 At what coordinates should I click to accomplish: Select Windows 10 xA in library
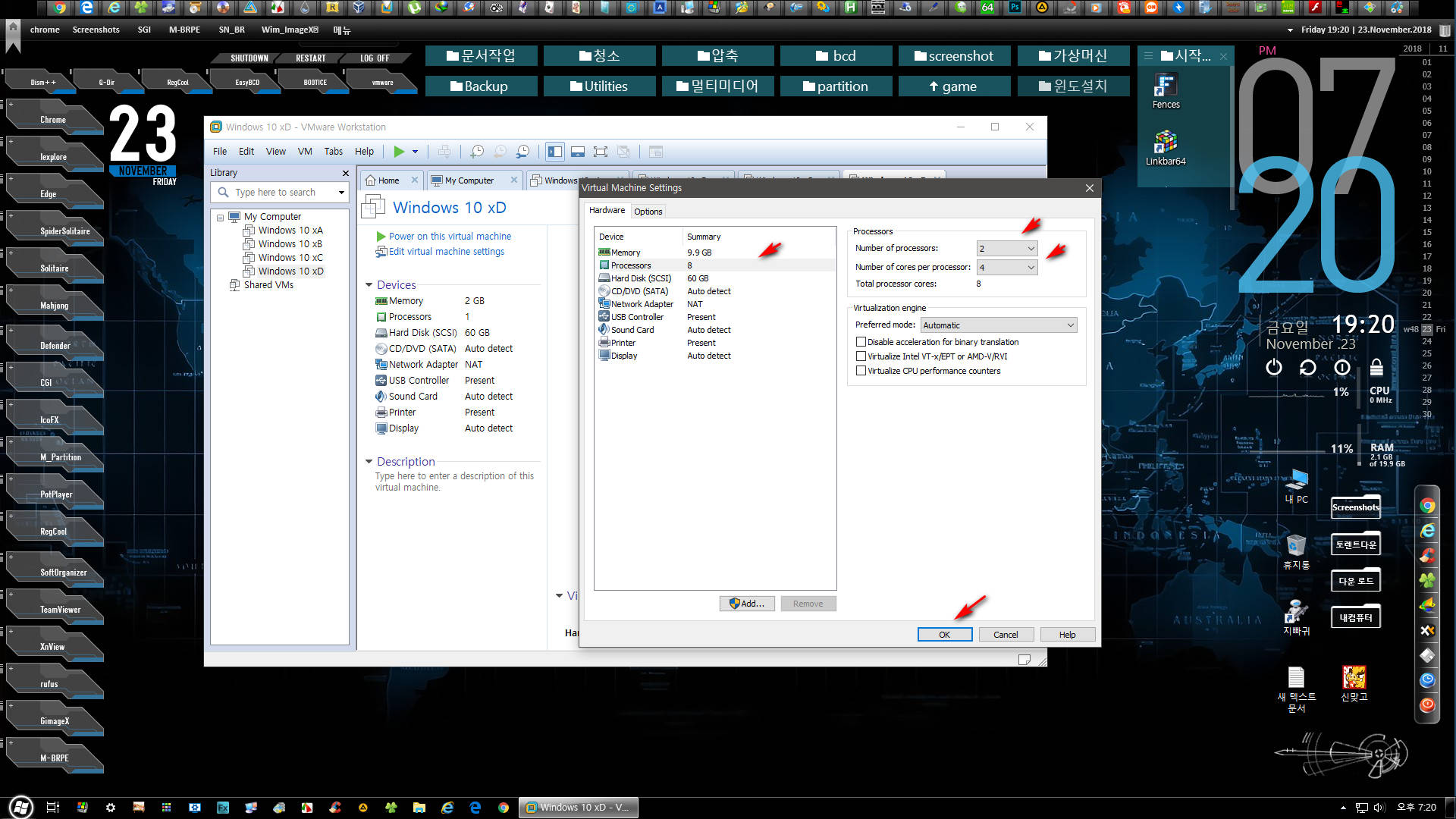coord(290,231)
